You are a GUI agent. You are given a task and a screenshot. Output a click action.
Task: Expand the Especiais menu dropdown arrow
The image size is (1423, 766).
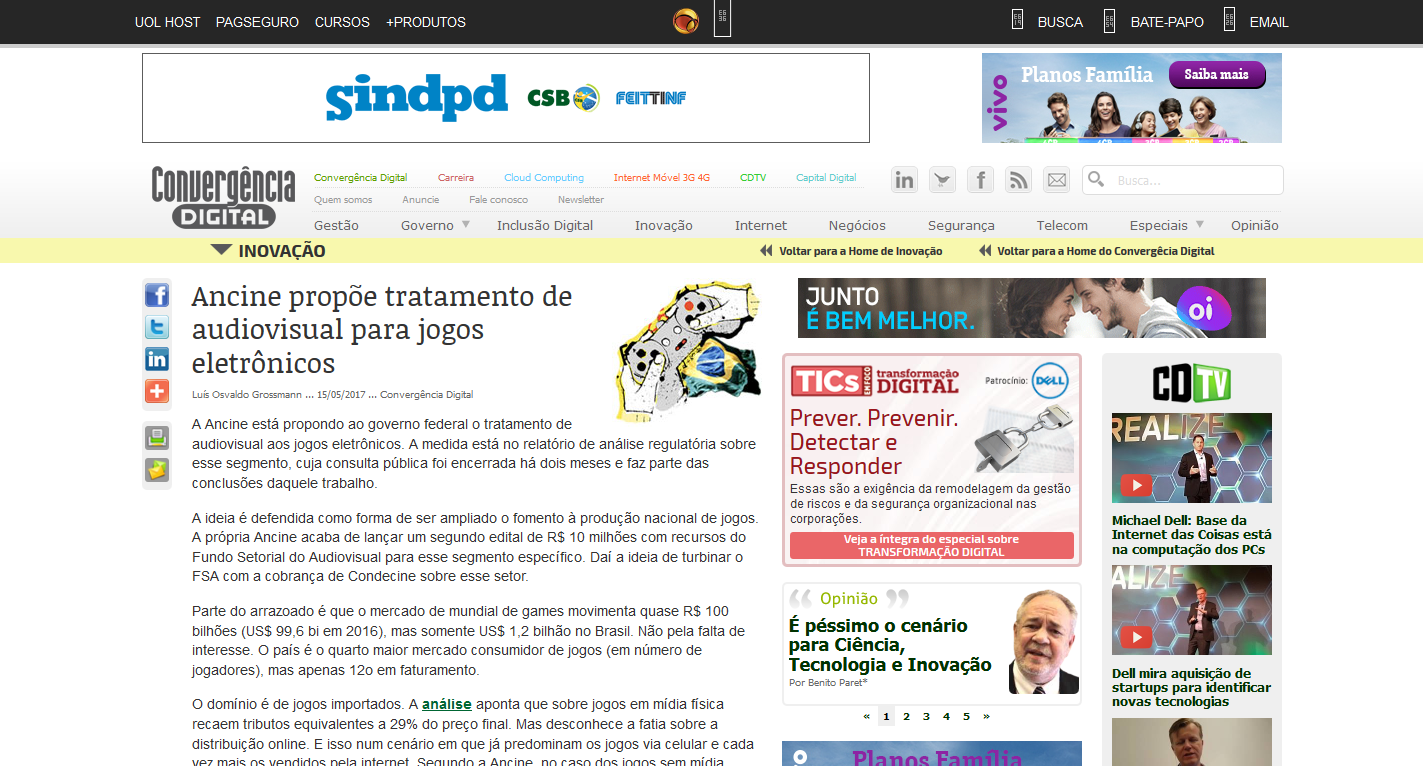coord(1200,225)
